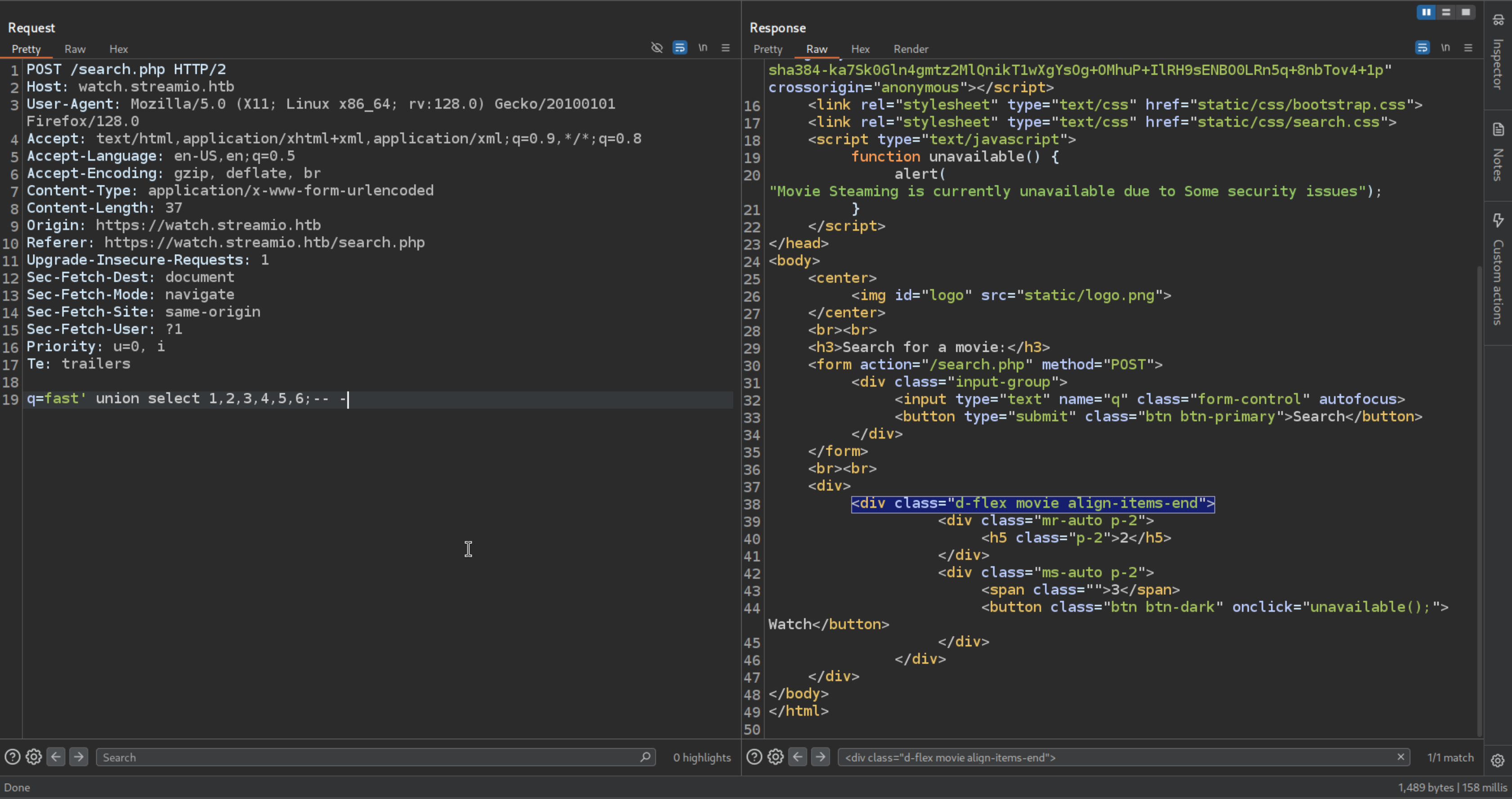Screen dimensions: 1512x799
Task: Switch request view to Raw tab
Action: click(75, 49)
